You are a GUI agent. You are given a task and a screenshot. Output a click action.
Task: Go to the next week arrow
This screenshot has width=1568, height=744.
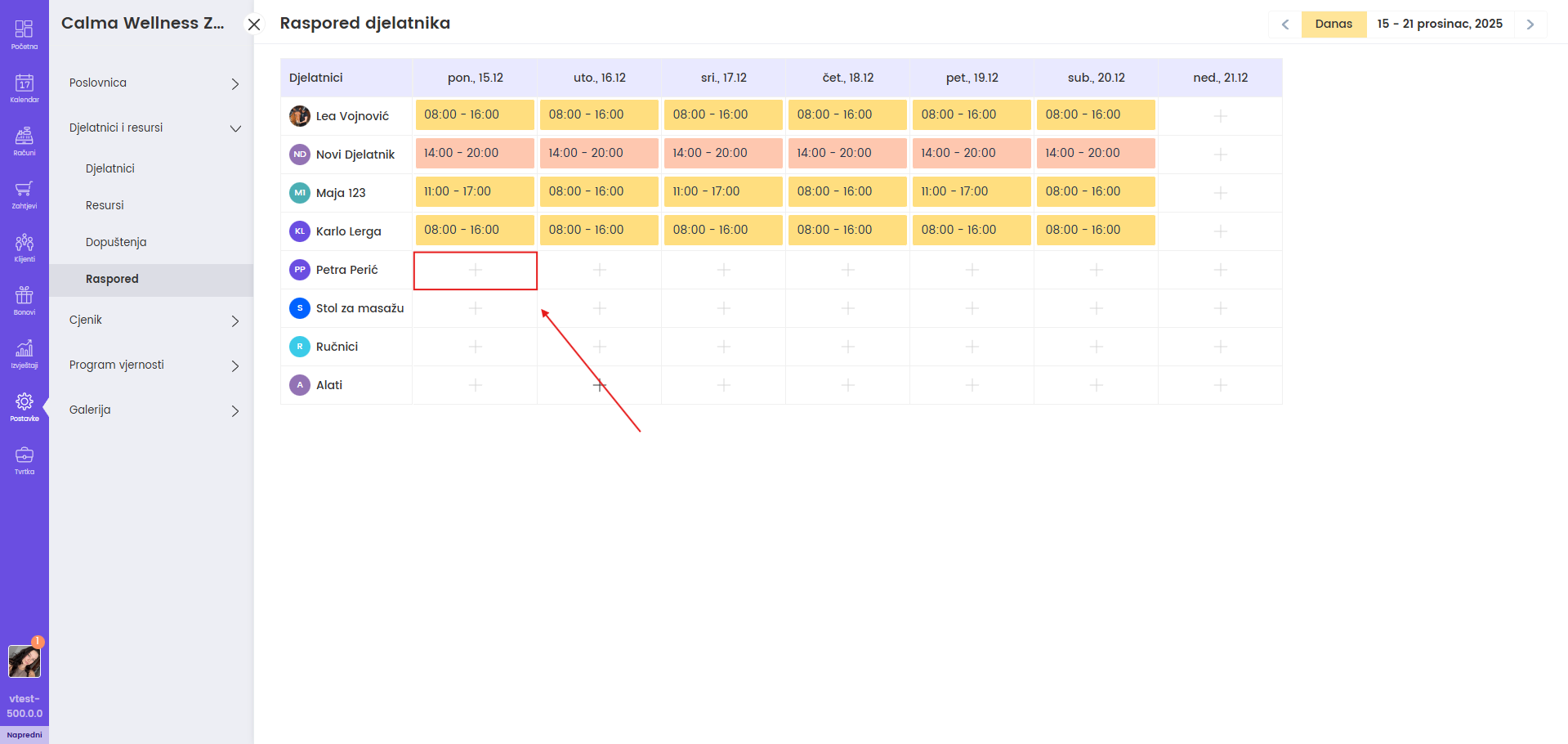pos(1530,25)
